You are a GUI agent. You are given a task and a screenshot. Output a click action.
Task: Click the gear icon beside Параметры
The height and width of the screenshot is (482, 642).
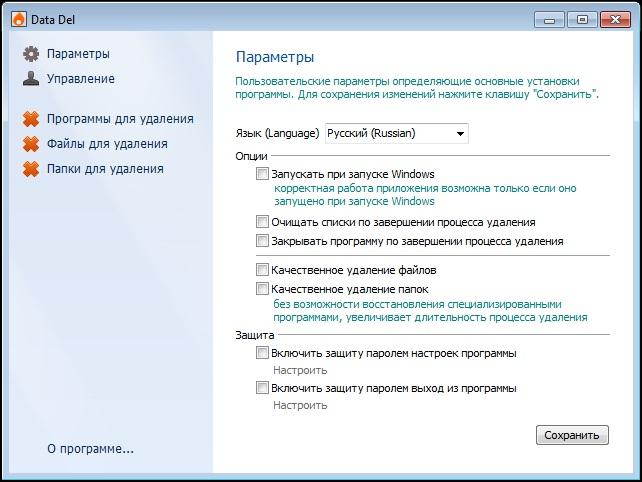(31, 54)
